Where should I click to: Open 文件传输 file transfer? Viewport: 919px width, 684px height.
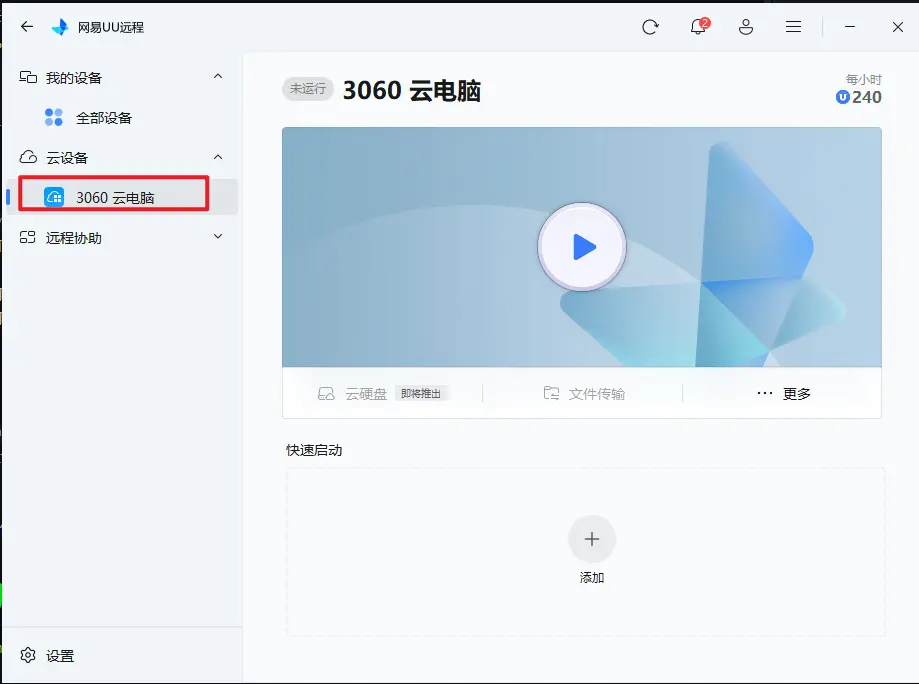coord(584,394)
